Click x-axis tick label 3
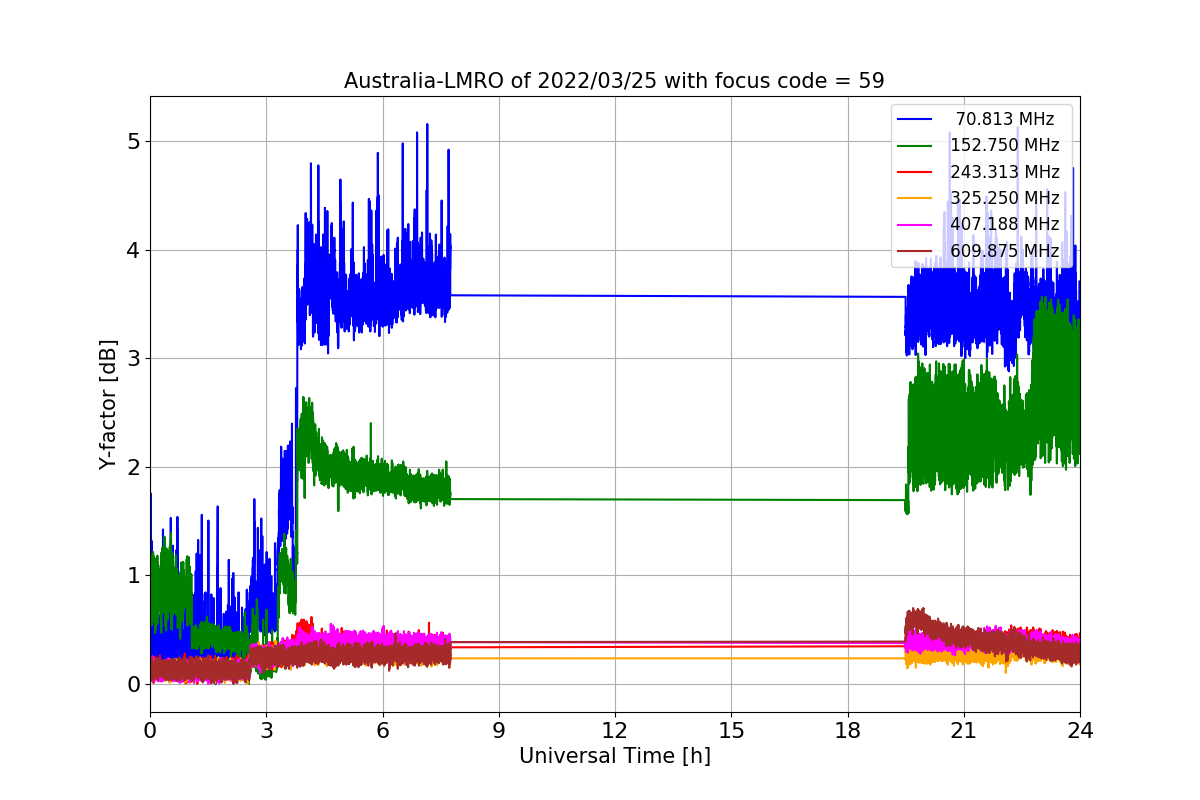 tap(266, 731)
